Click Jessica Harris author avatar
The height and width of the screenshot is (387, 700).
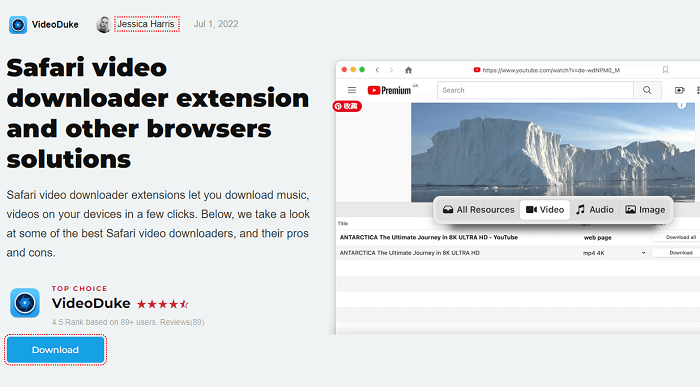click(104, 25)
